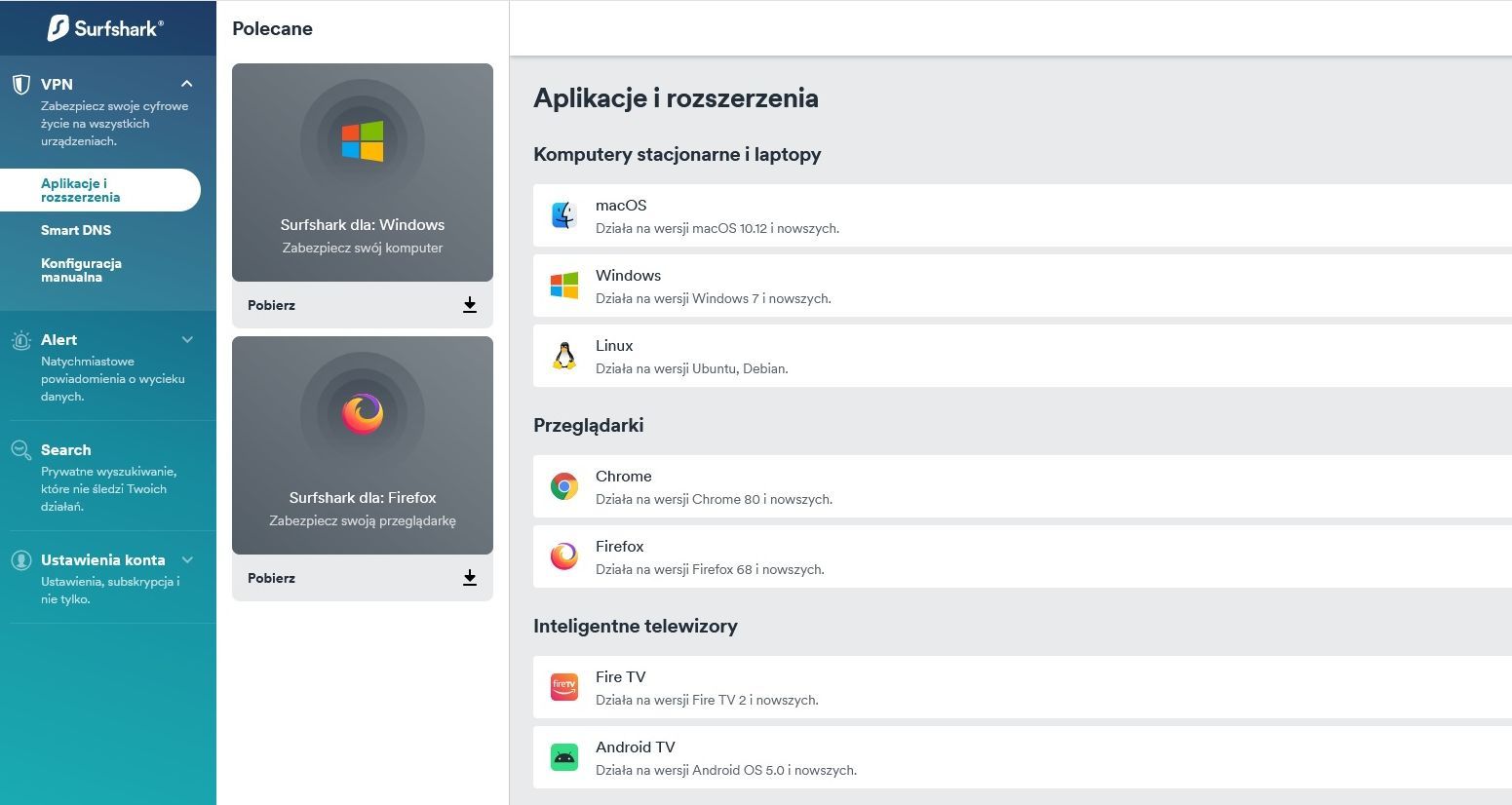Click the macOS Finder icon
Viewport: 1512px width, 805px height.
pyautogui.click(x=564, y=215)
